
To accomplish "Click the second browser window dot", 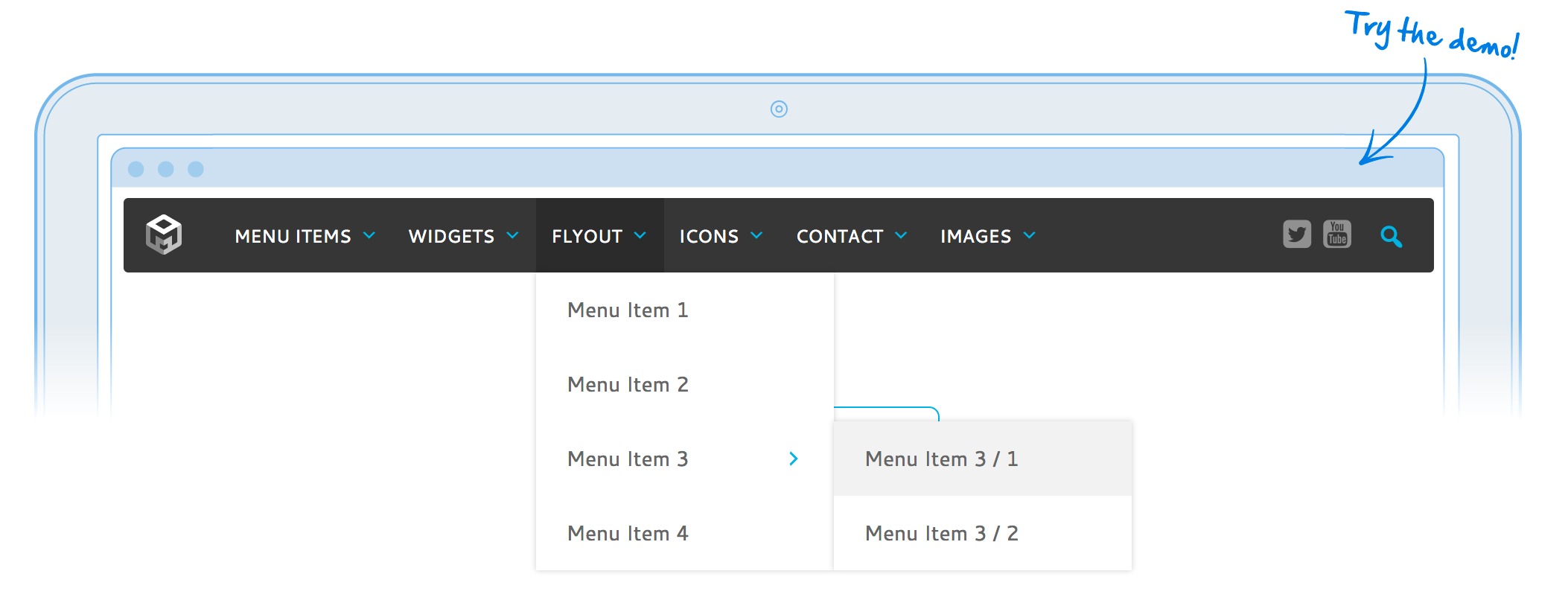I will click(166, 169).
